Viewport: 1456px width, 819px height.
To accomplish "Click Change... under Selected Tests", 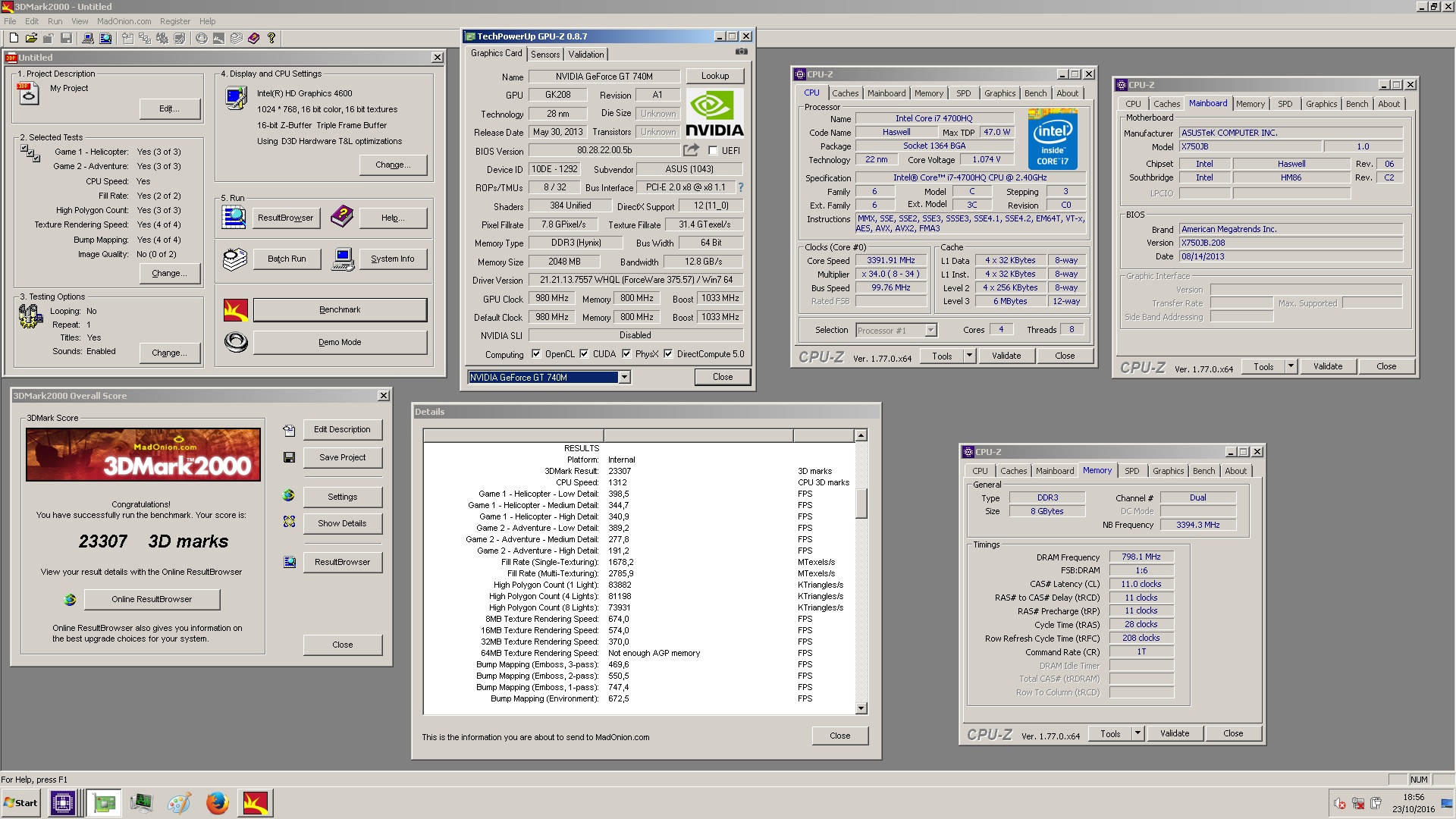I will 170,273.
